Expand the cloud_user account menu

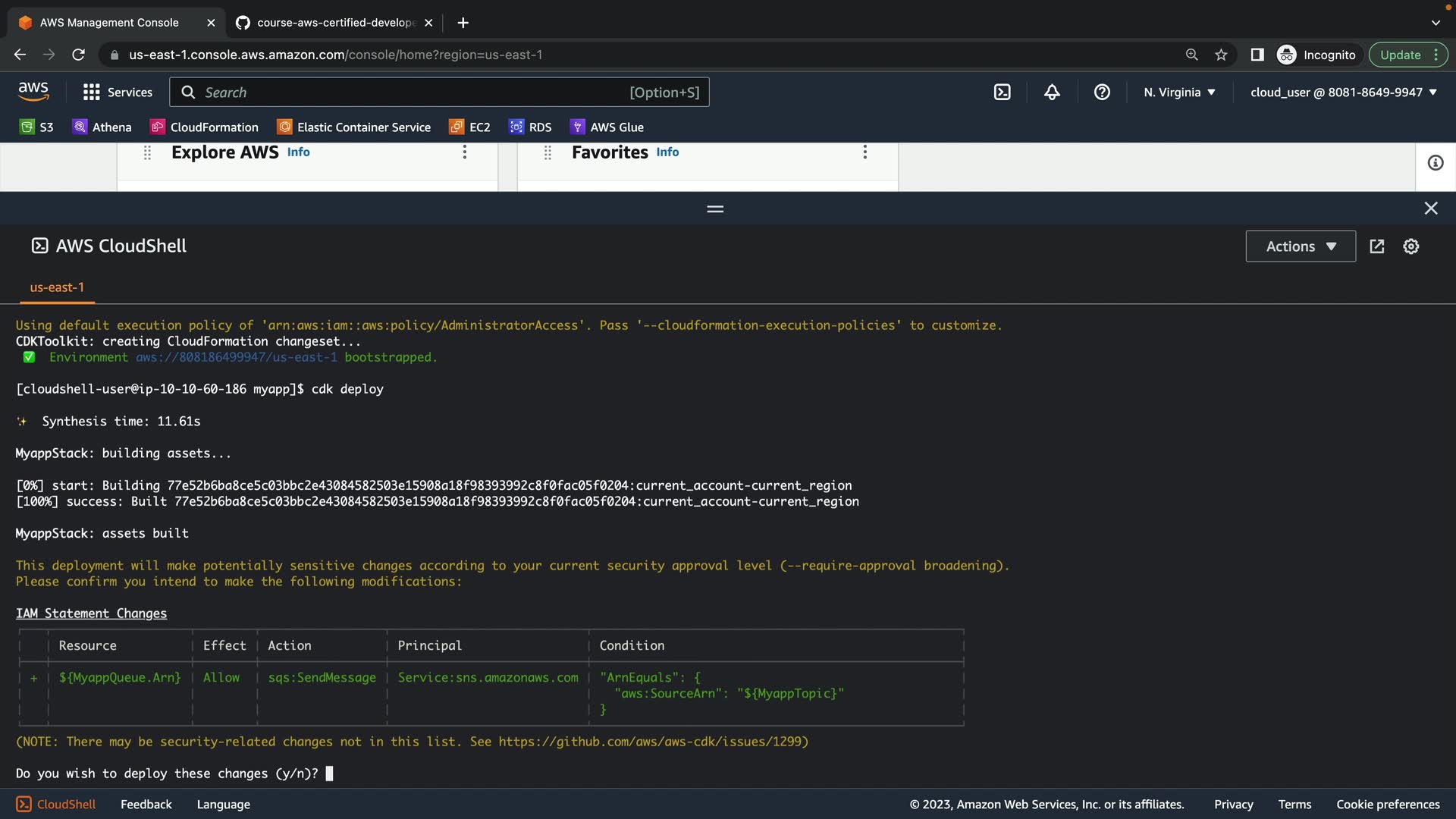click(x=1343, y=93)
